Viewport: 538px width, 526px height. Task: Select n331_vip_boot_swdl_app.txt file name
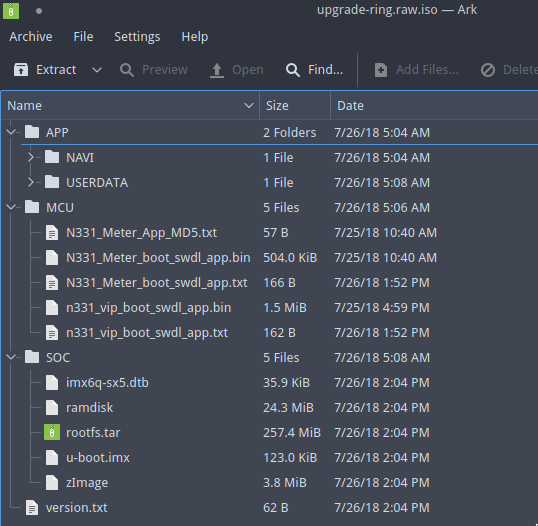[x=147, y=333]
